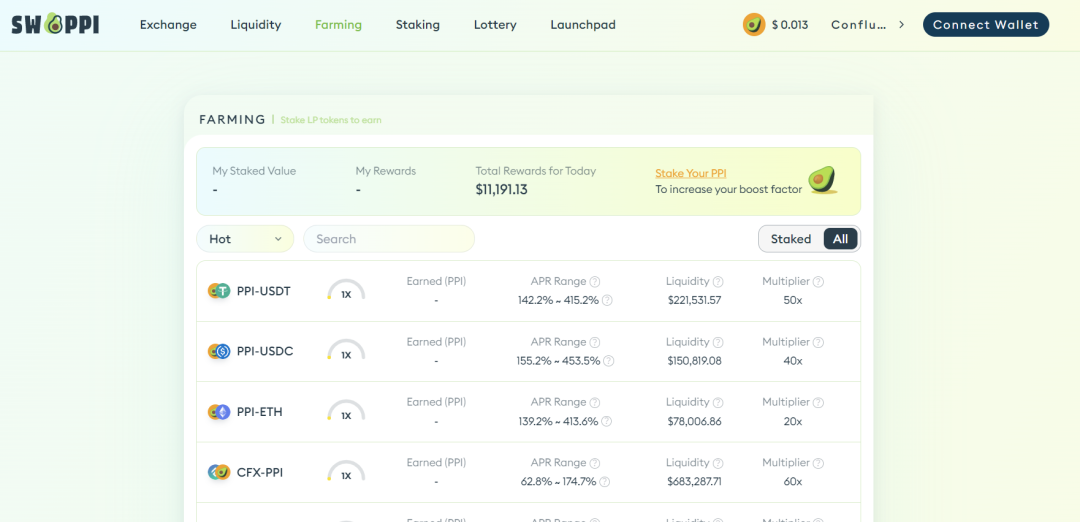The image size is (1080, 522).
Task: Click the PPI-ETH token pair icon
Action: click(219, 412)
